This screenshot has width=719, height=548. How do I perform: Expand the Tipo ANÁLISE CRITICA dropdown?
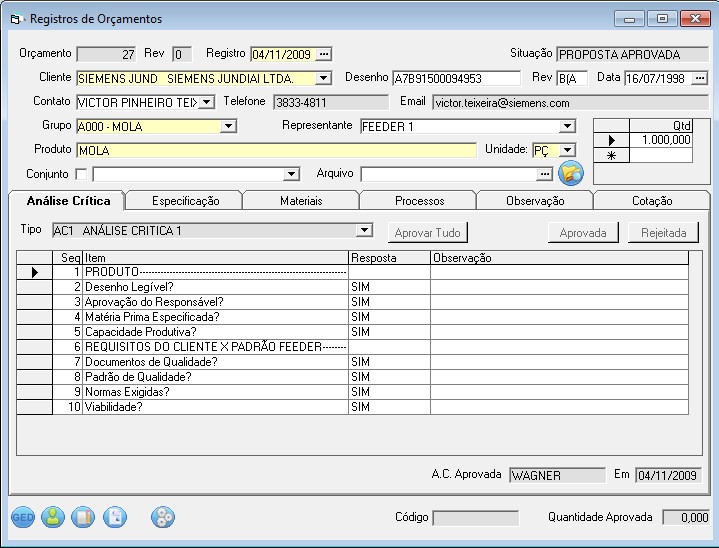coord(364,230)
